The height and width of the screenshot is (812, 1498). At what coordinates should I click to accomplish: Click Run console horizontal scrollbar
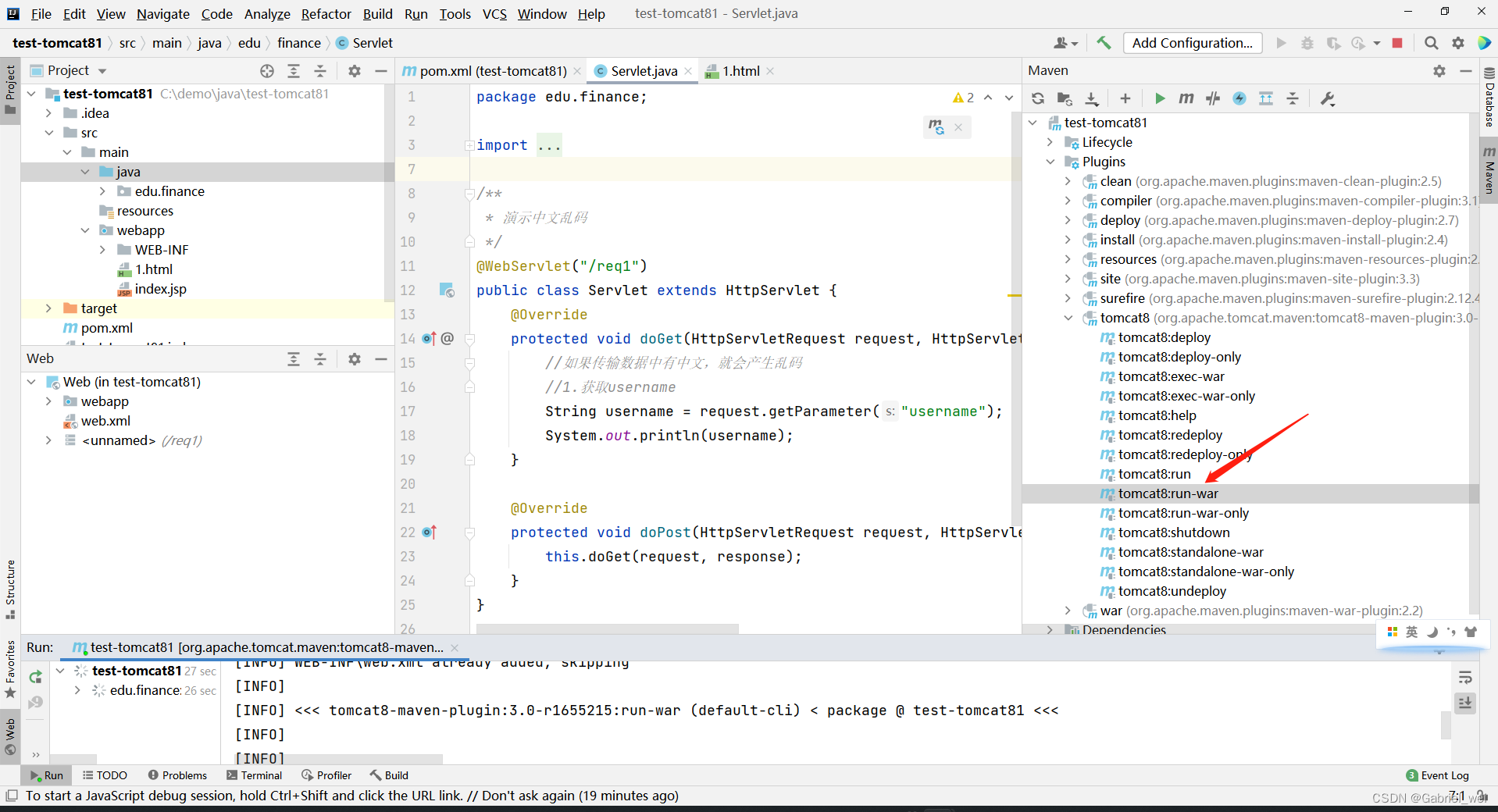coord(339,759)
